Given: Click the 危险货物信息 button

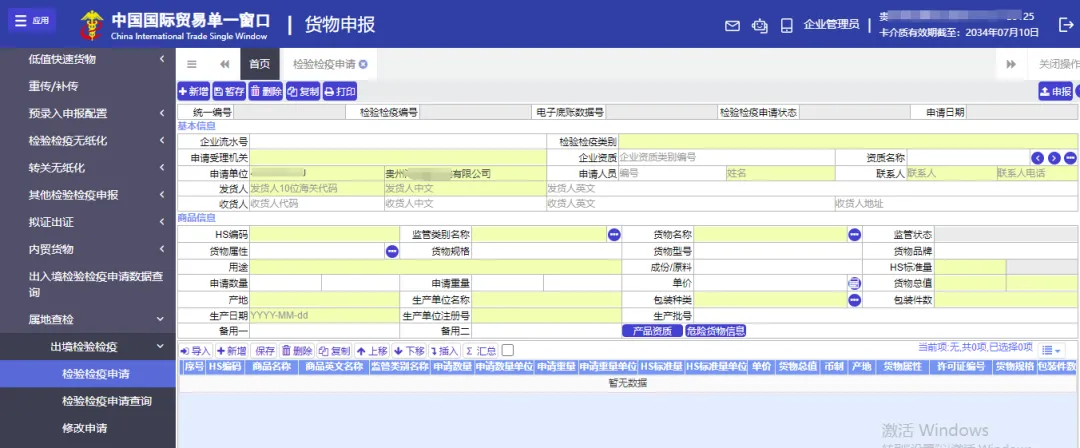Looking at the screenshot, I should (716, 331).
